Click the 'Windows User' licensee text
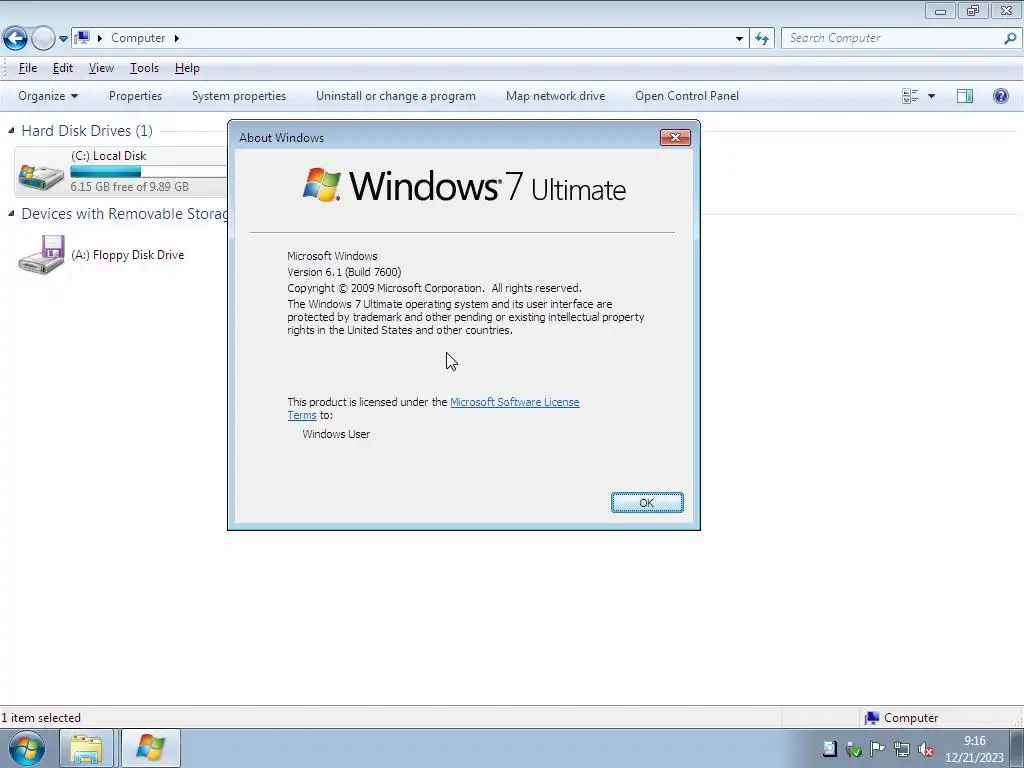 pyautogui.click(x=336, y=434)
